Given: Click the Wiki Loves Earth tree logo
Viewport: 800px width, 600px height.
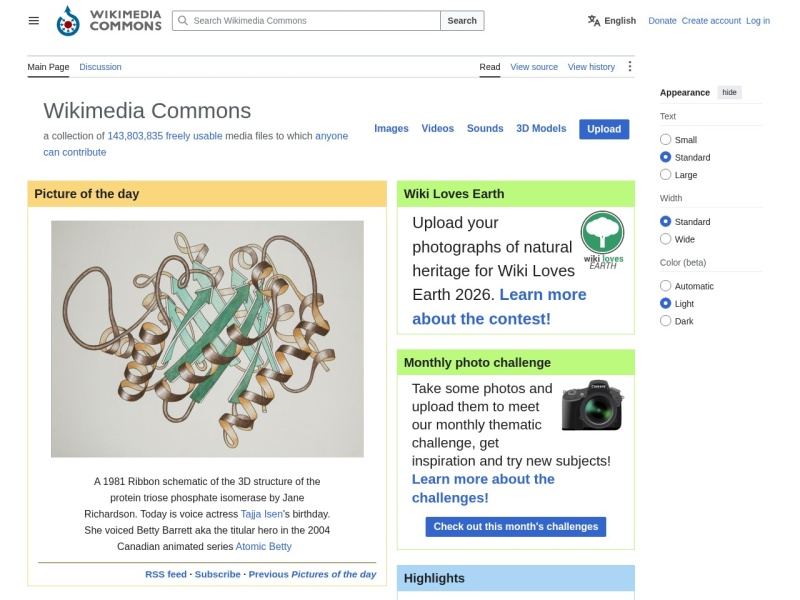Looking at the screenshot, I should click(603, 240).
